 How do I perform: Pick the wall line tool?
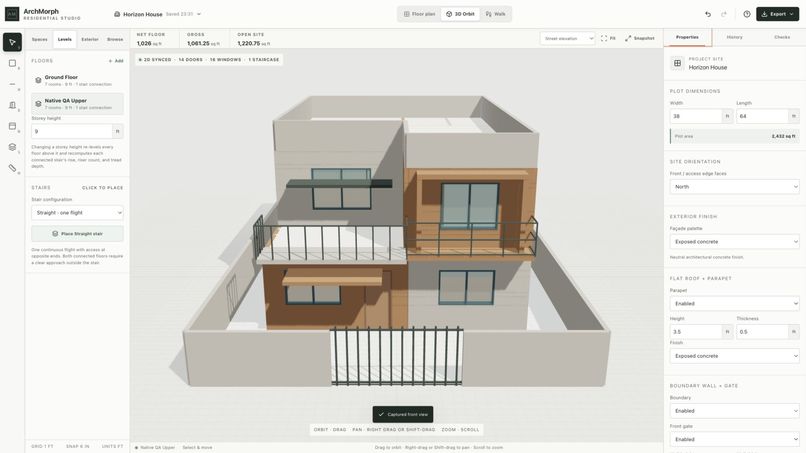pos(12,84)
